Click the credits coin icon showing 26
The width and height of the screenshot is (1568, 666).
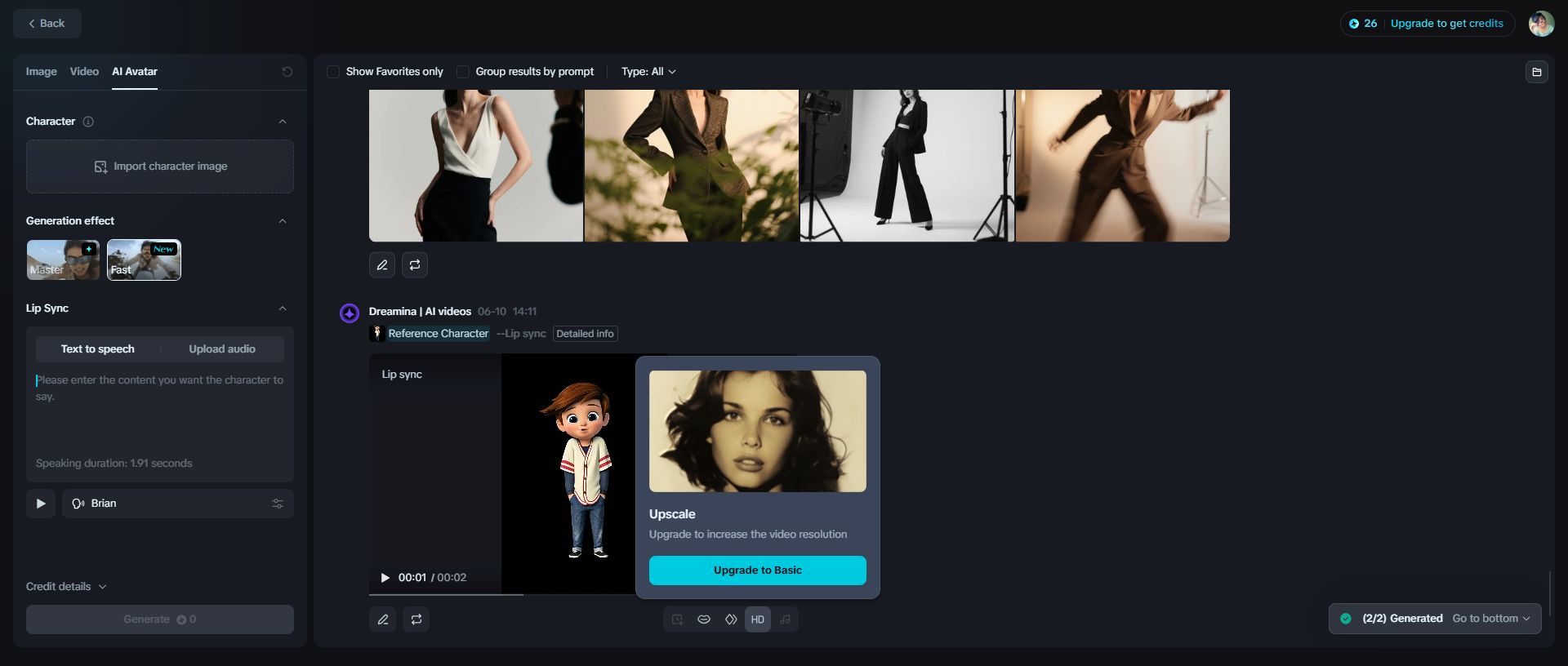pyautogui.click(x=1354, y=24)
